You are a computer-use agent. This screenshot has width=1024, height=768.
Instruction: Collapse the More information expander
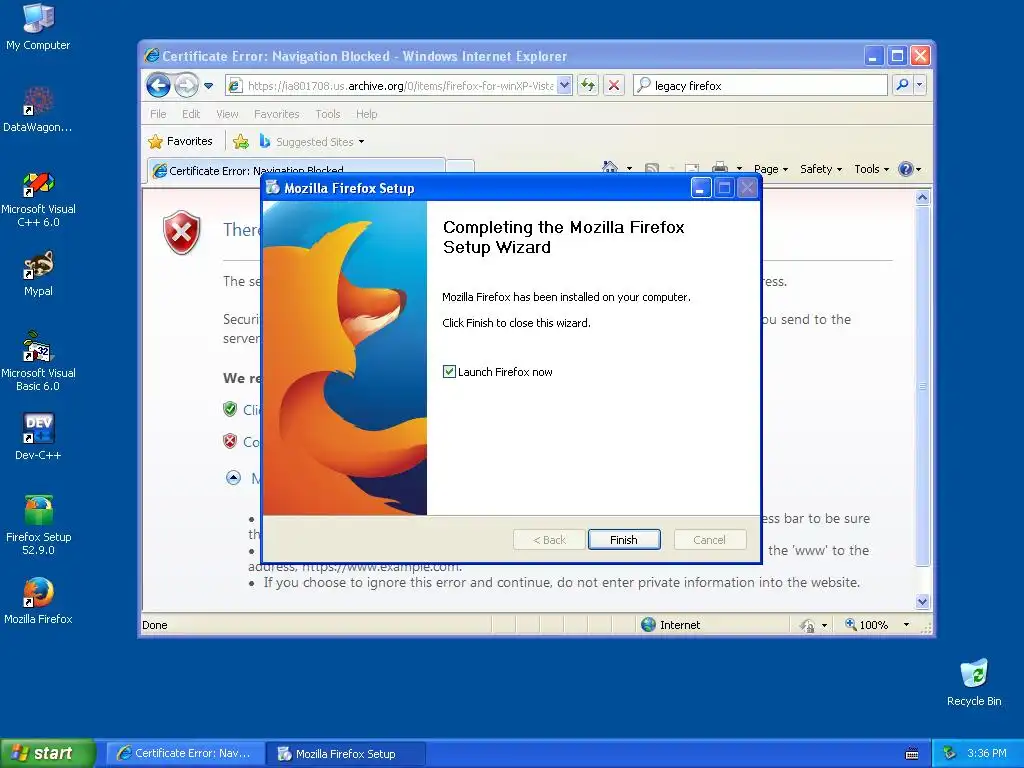233,478
